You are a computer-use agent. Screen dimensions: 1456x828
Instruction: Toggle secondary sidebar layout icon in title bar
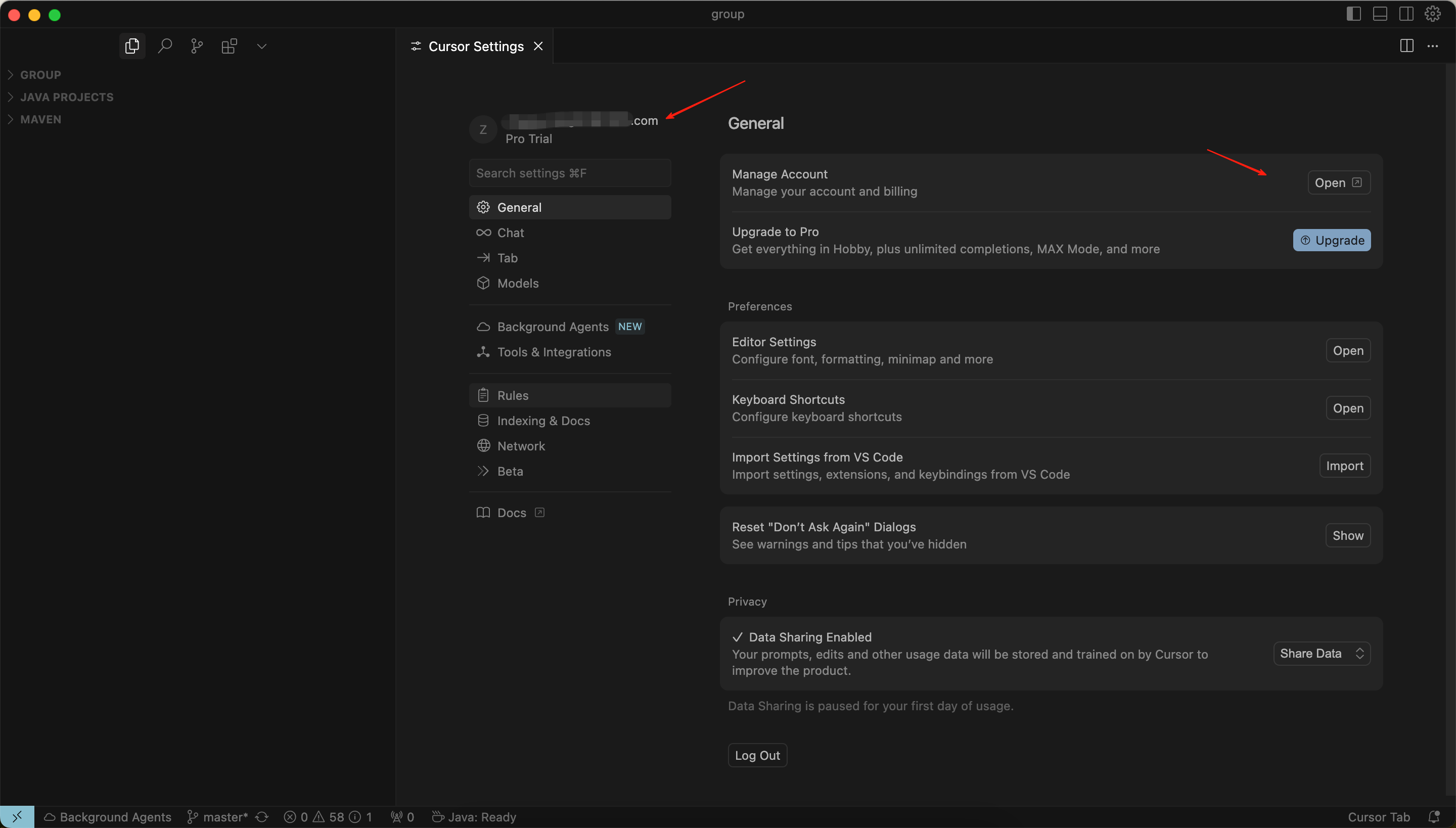[1406, 14]
